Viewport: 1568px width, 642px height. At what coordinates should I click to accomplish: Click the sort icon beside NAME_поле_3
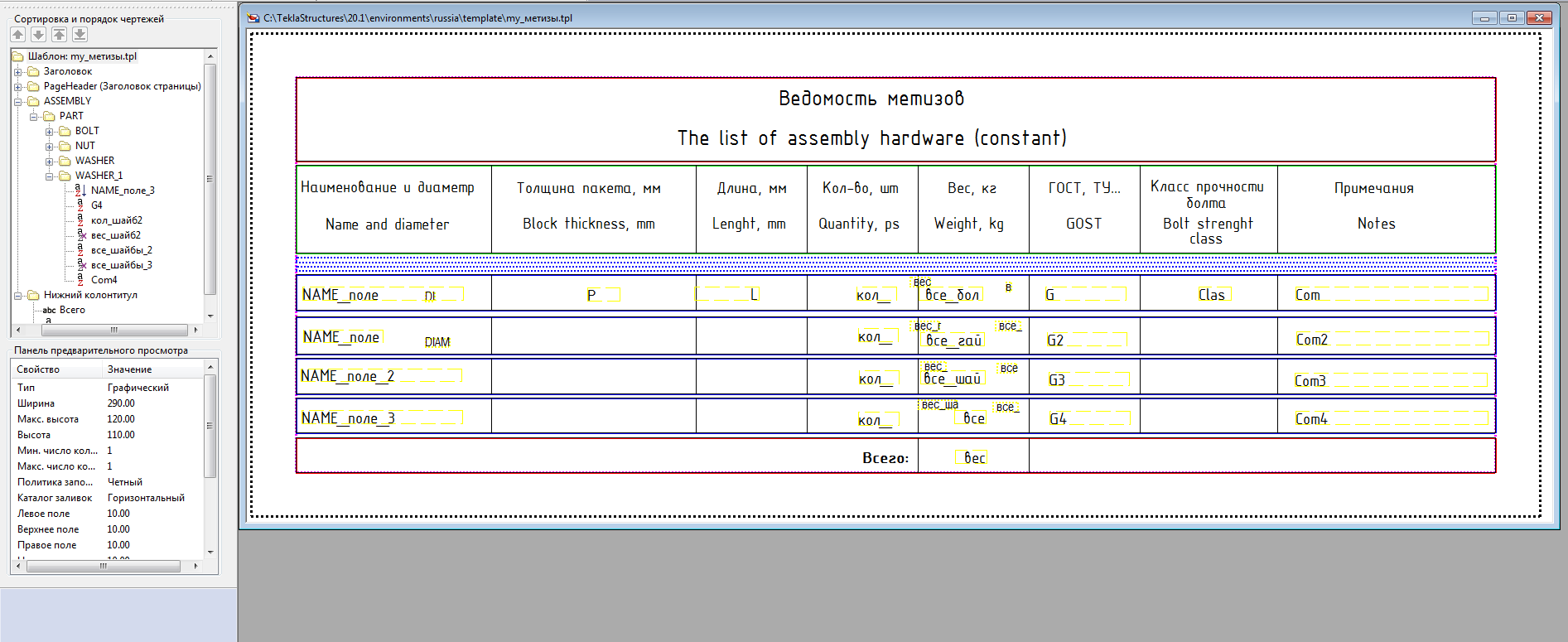[x=80, y=191]
